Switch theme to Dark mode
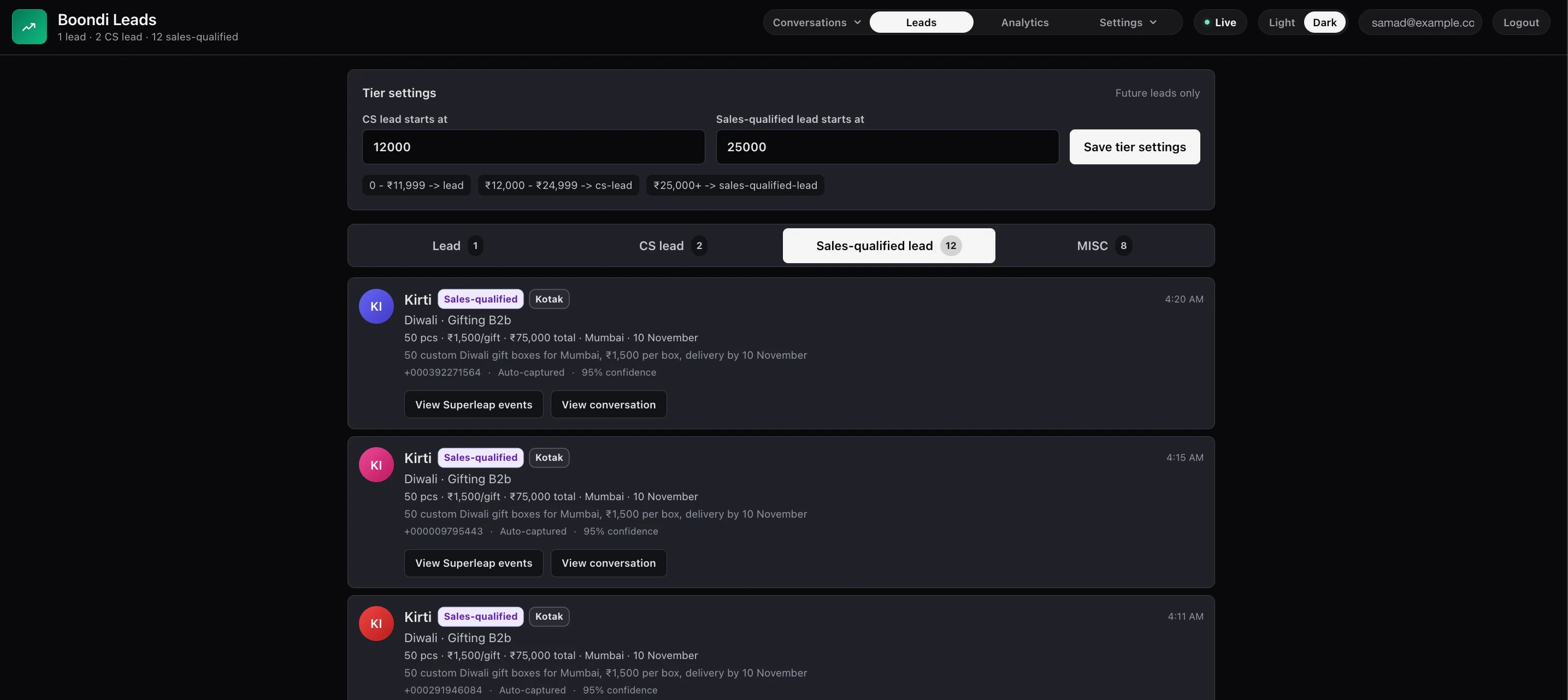The width and height of the screenshot is (1568, 700). coord(1324,22)
